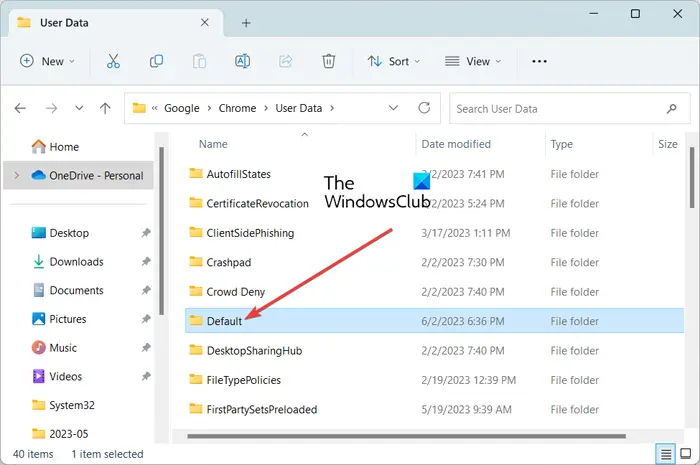Click the file list vertical scrollbar

(x=691, y=179)
